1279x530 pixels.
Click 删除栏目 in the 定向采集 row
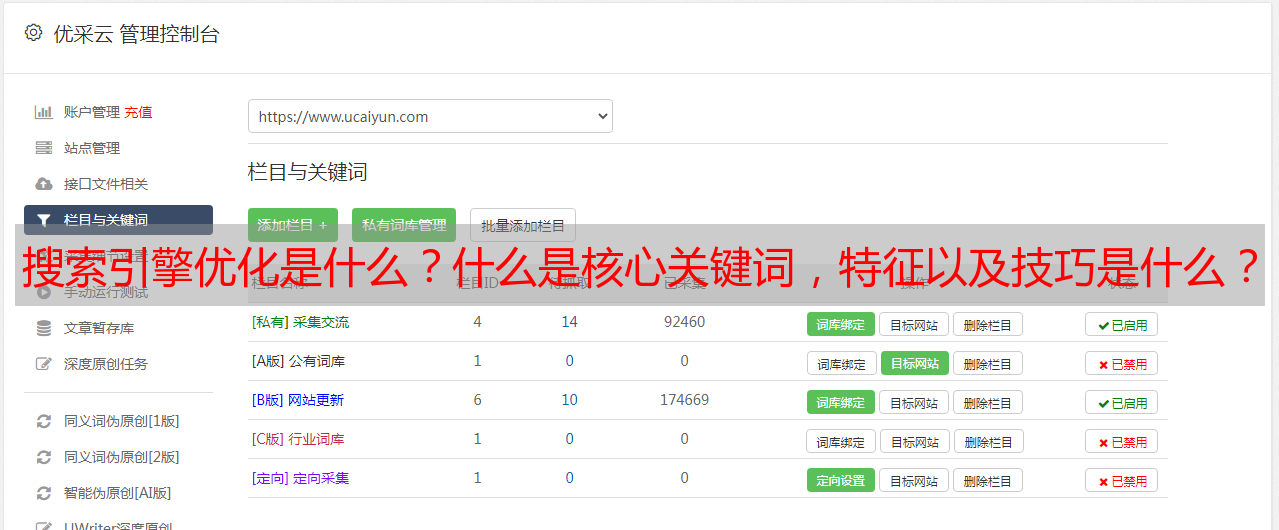point(988,480)
